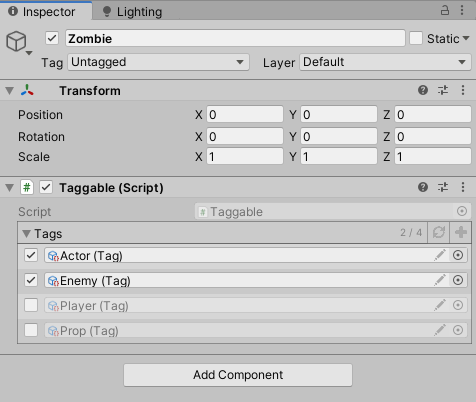Click the Add Component button
Image resolution: width=476 pixels, height=402 pixels.
point(238,375)
